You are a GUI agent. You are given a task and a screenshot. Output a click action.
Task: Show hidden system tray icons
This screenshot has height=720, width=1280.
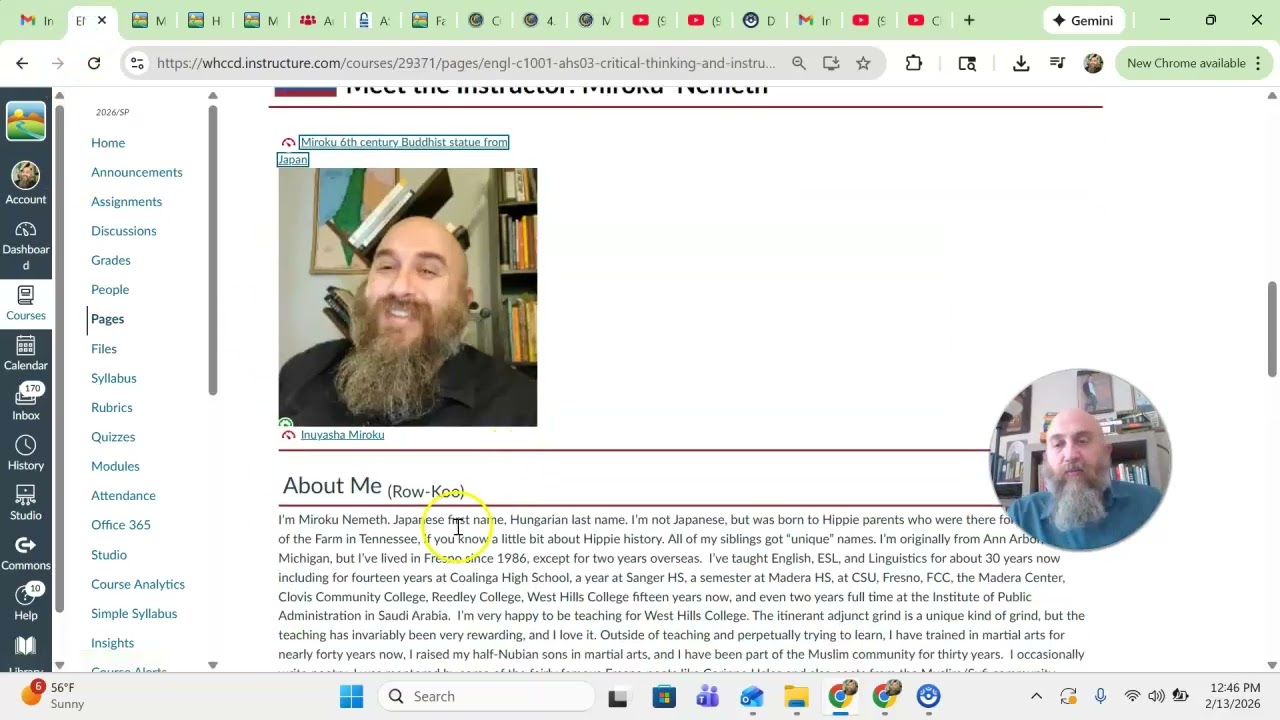[1036, 696]
